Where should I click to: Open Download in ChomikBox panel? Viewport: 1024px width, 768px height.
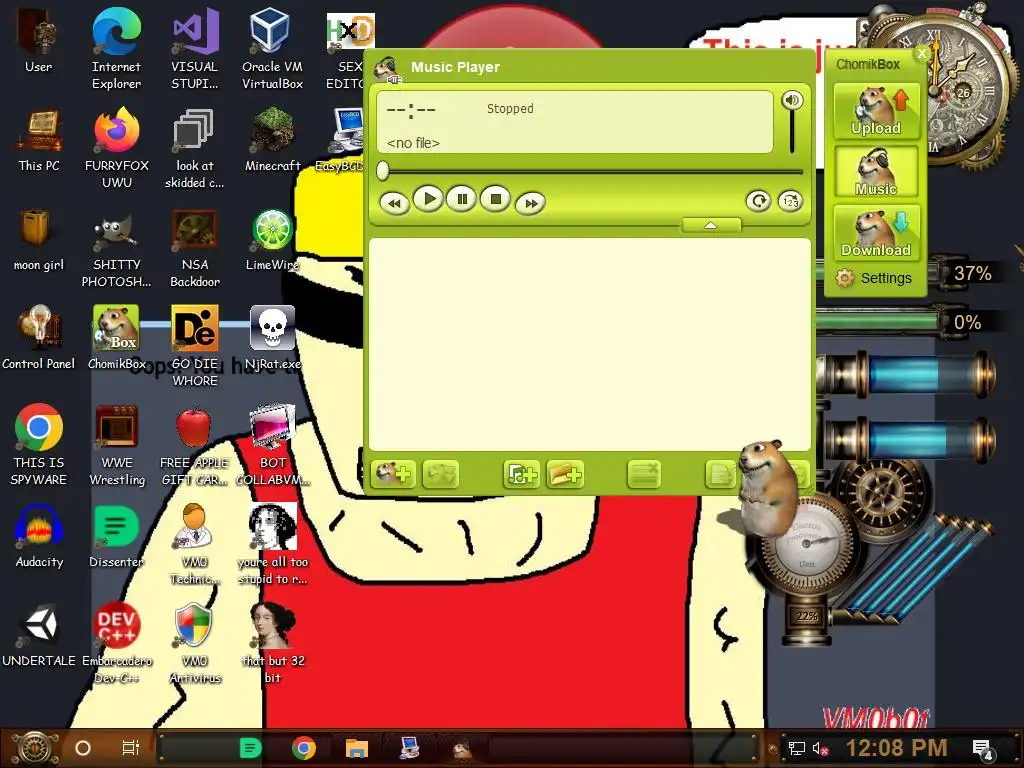[x=876, y=232]
